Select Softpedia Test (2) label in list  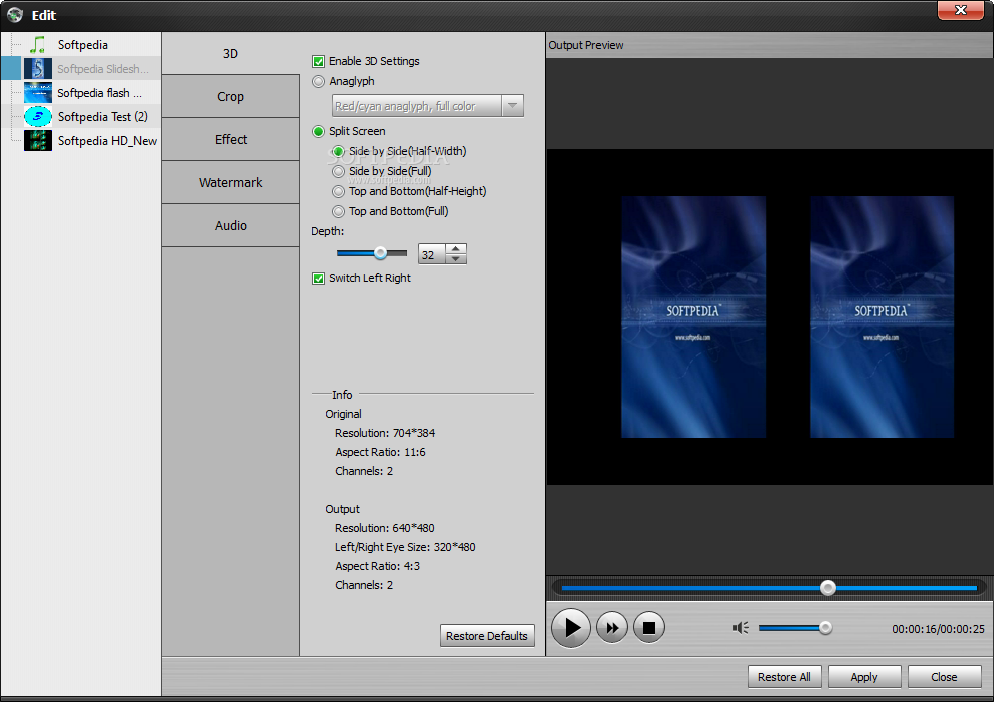(x=103, y=117)
